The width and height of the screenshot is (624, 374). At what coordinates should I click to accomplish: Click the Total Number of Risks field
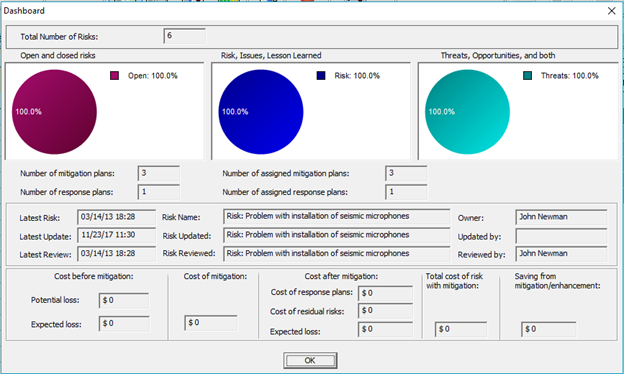tap(185, 36)
